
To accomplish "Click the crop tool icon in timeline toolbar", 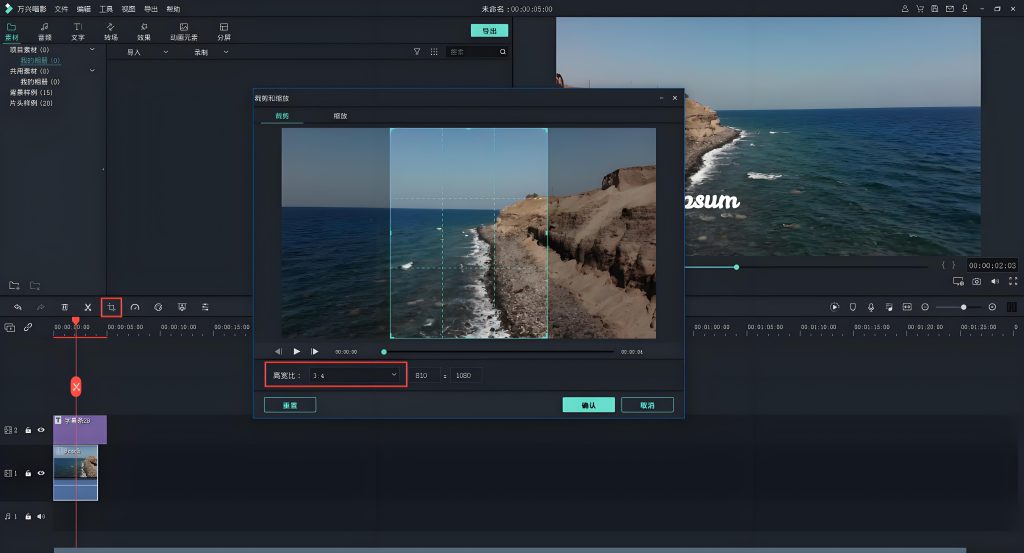I will coord(111,307).
